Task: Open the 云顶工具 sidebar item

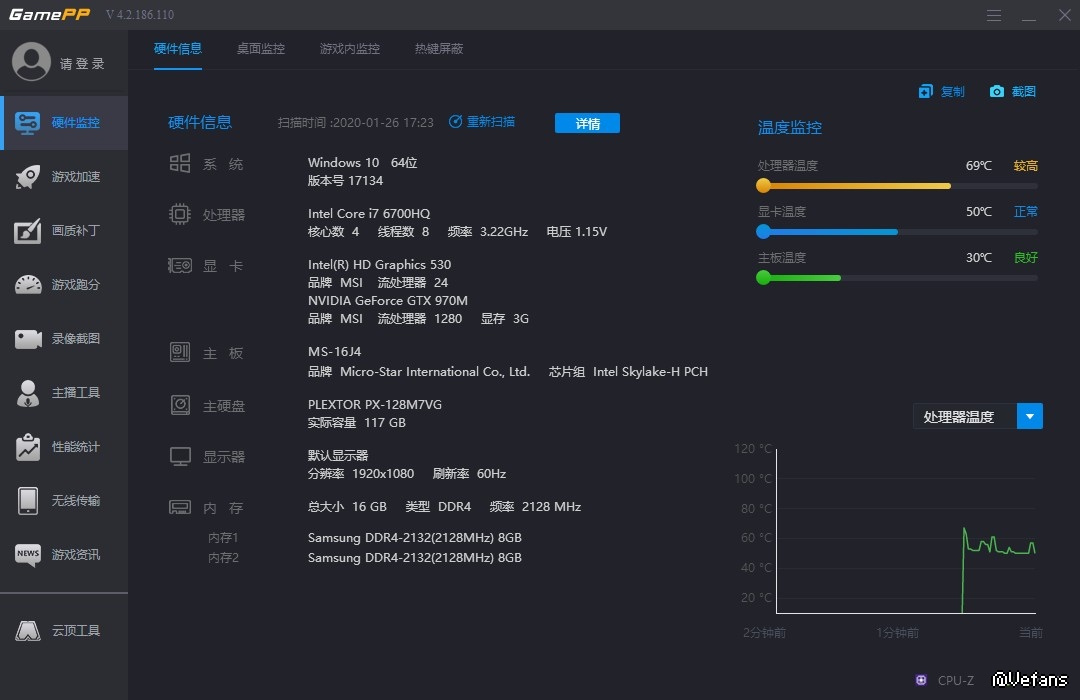Action: click(x=64, y=631)
